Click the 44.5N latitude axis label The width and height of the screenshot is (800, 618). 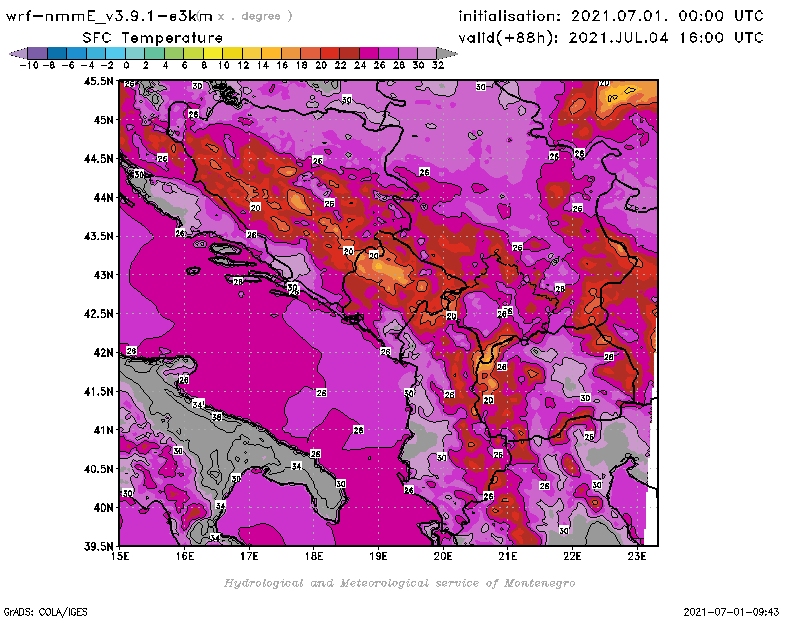pos(98,159)
